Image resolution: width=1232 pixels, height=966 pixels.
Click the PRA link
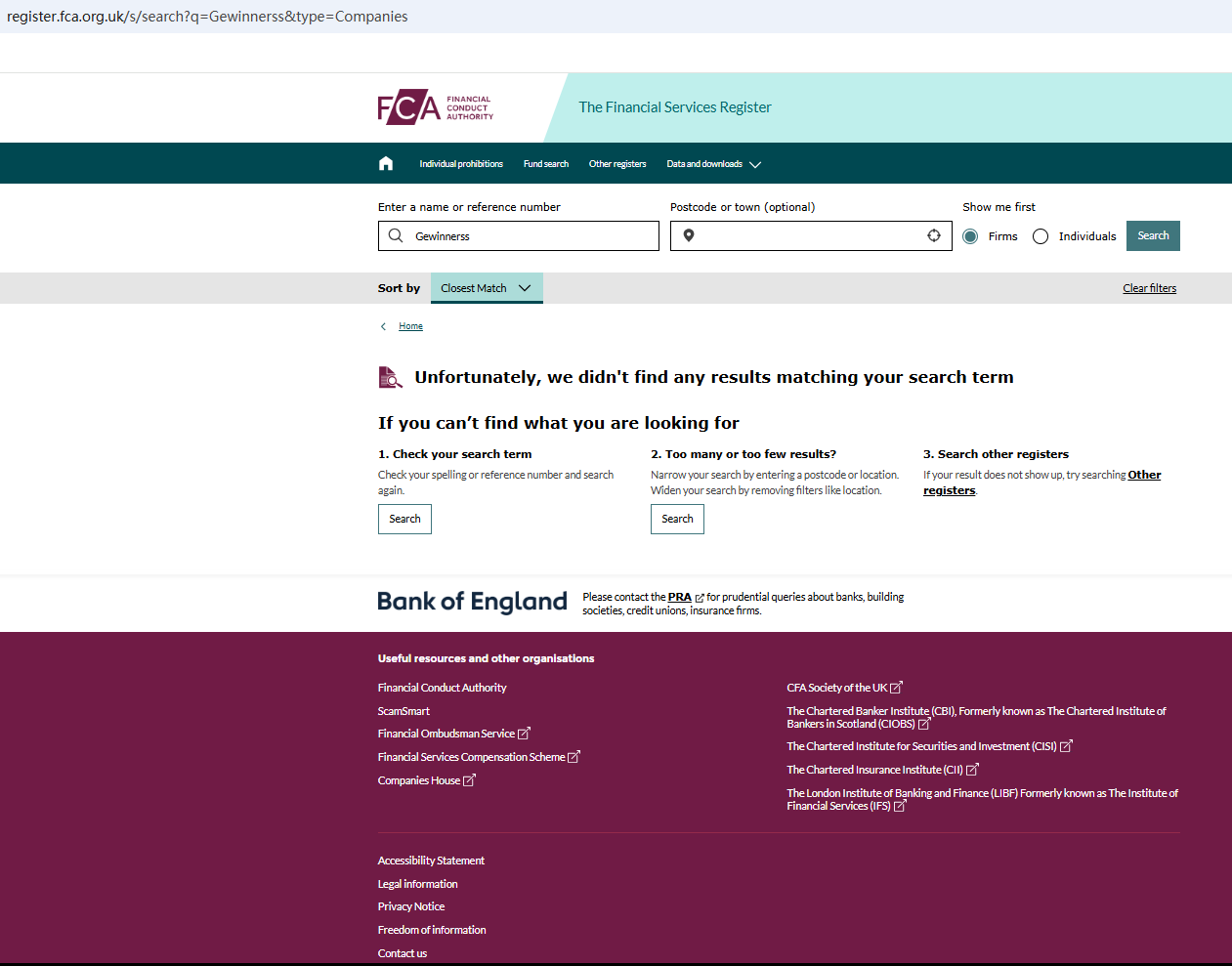(680, 597)
